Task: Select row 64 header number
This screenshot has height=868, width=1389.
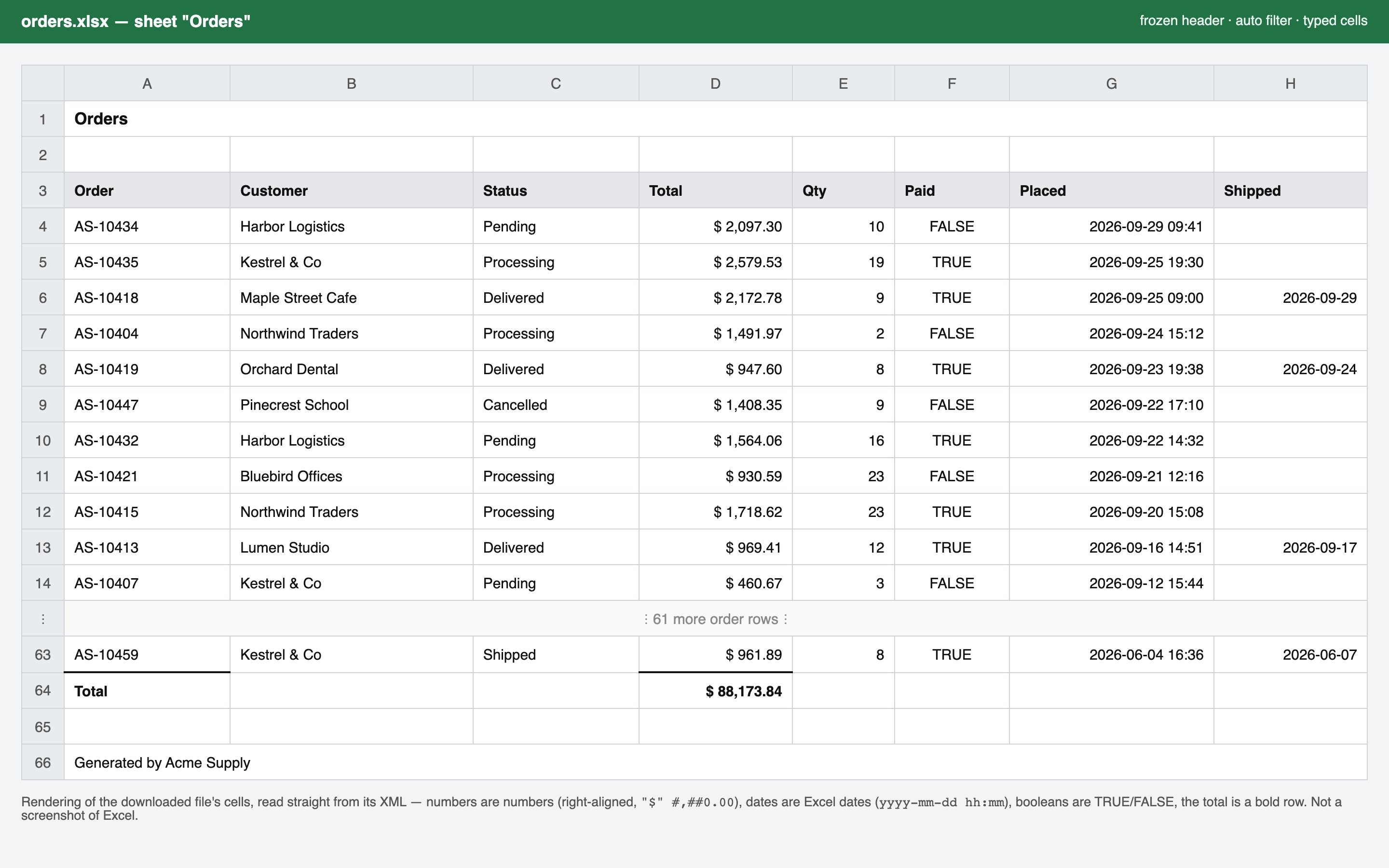Action: (x=42, y=691)
